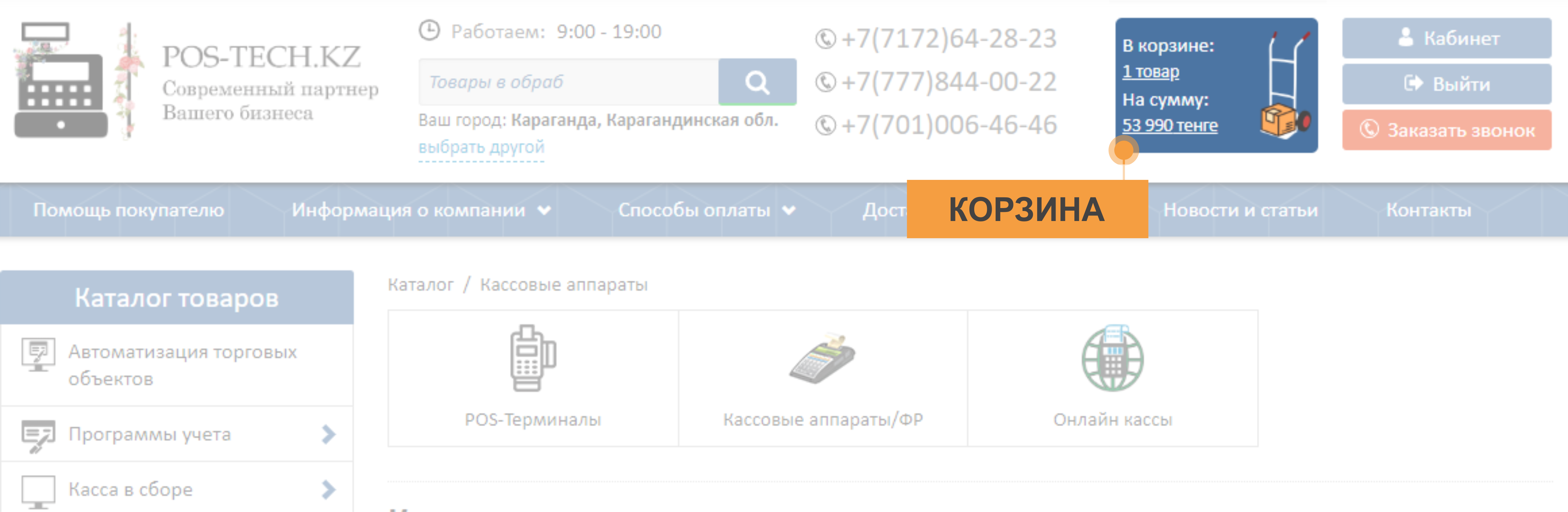Click the Заказать звонок button

click(x=1446, y=130)
